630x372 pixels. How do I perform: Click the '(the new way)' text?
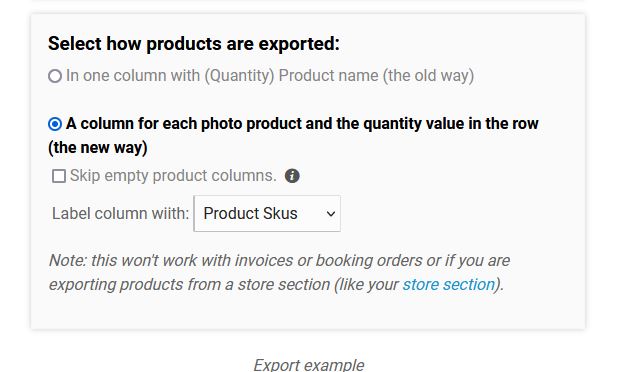tap(98, 148)
